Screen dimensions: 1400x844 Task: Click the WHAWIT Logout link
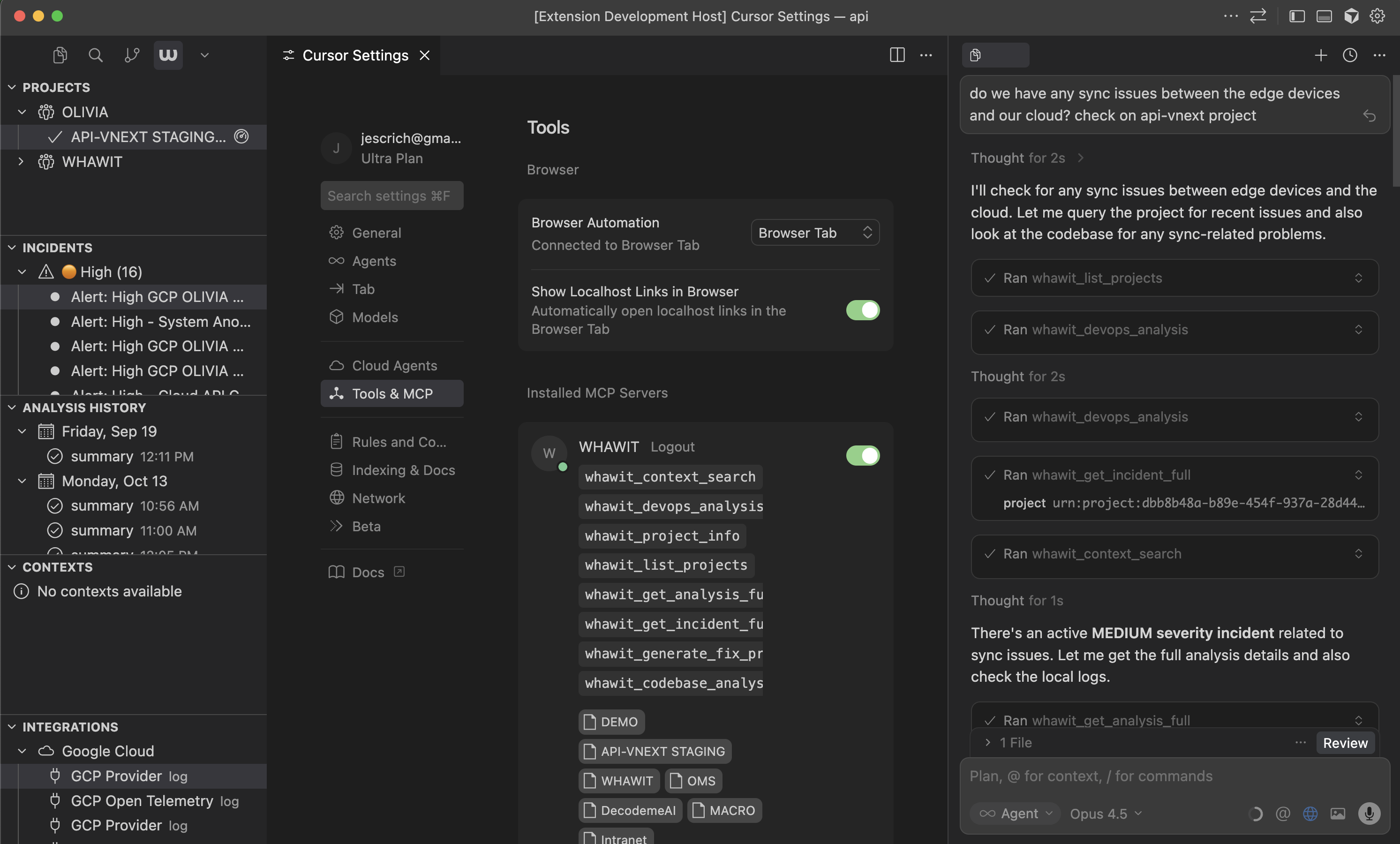click(x=672, y=447)
